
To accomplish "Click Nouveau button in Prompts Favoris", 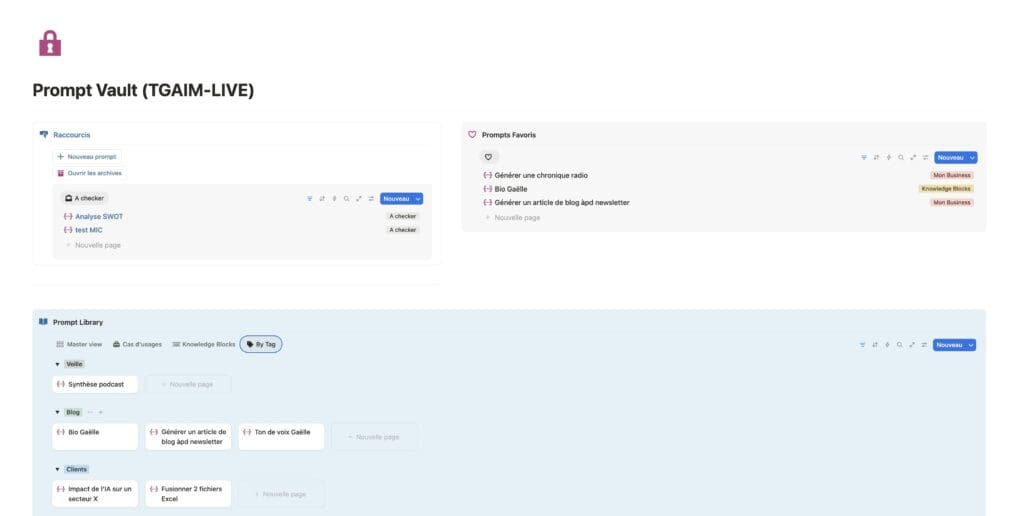I will coord(951,157).
